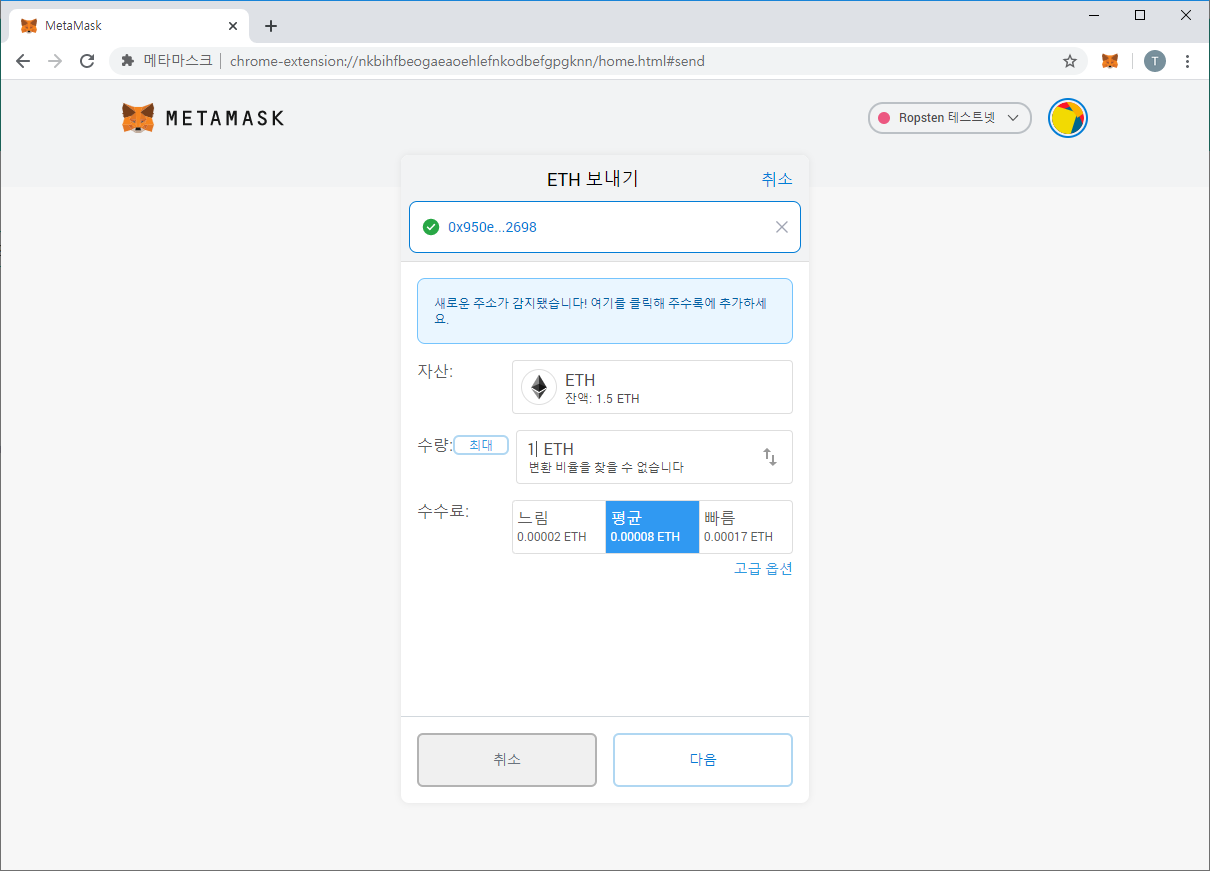The image size is (1210, 871).
Task: Click the extension puzzle icon in address bar
Action: (127, 61)
